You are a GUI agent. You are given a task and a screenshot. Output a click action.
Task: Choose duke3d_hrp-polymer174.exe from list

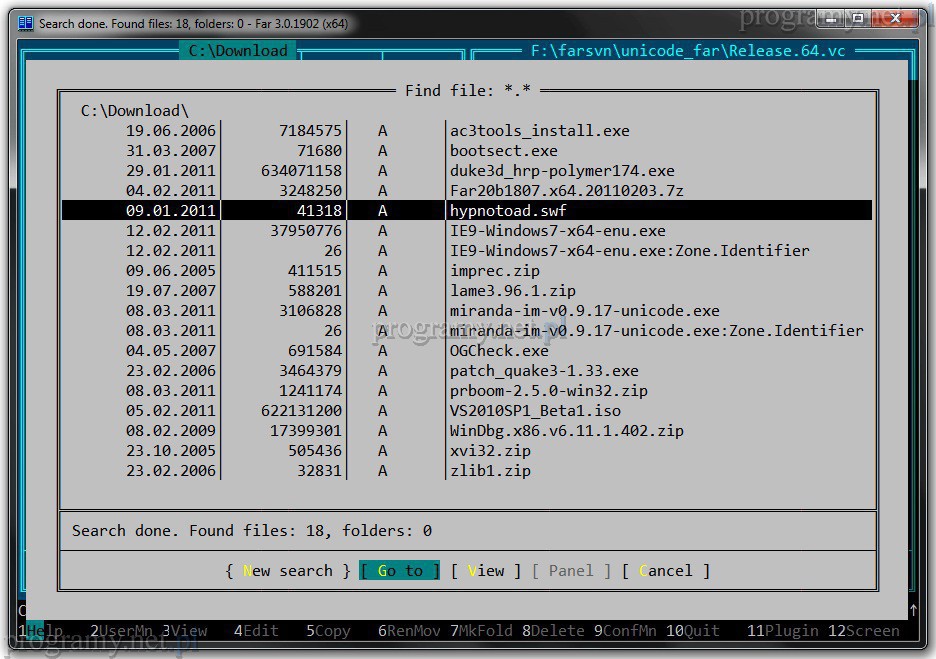562,171
